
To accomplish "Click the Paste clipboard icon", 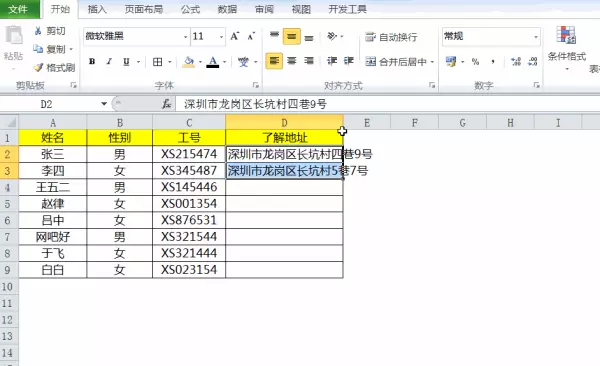I will pyautogui.click(x=14, y=36).
